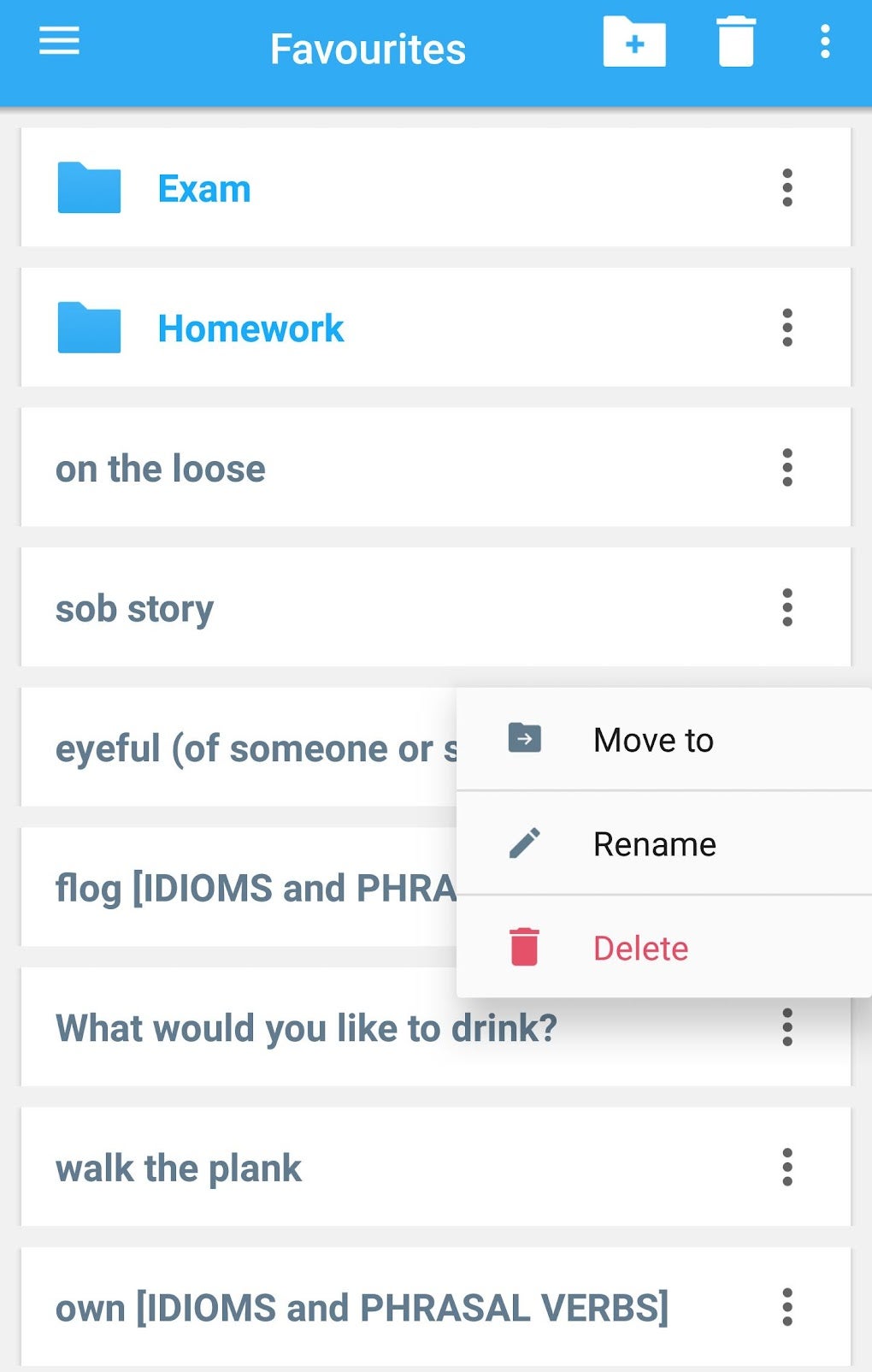Open options for 'walk the plank'
Screen dimensions: 872x1372
[787, 1168]
